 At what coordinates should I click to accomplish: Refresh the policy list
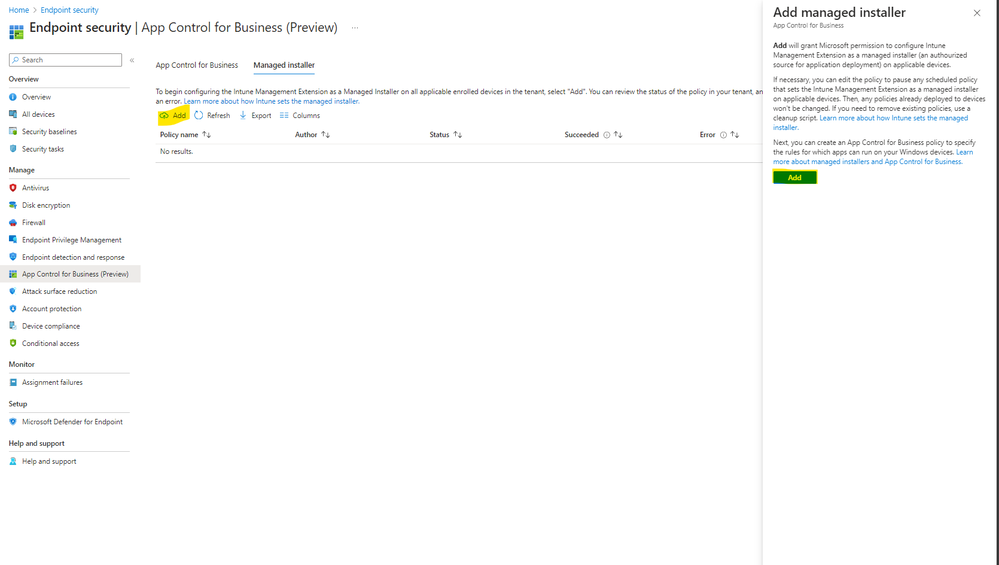point(212,115)
